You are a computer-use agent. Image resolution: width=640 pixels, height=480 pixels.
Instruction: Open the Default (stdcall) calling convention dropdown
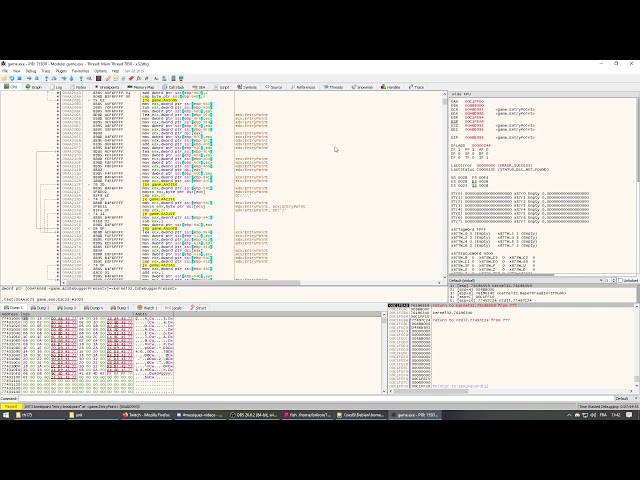click(526, 281)
